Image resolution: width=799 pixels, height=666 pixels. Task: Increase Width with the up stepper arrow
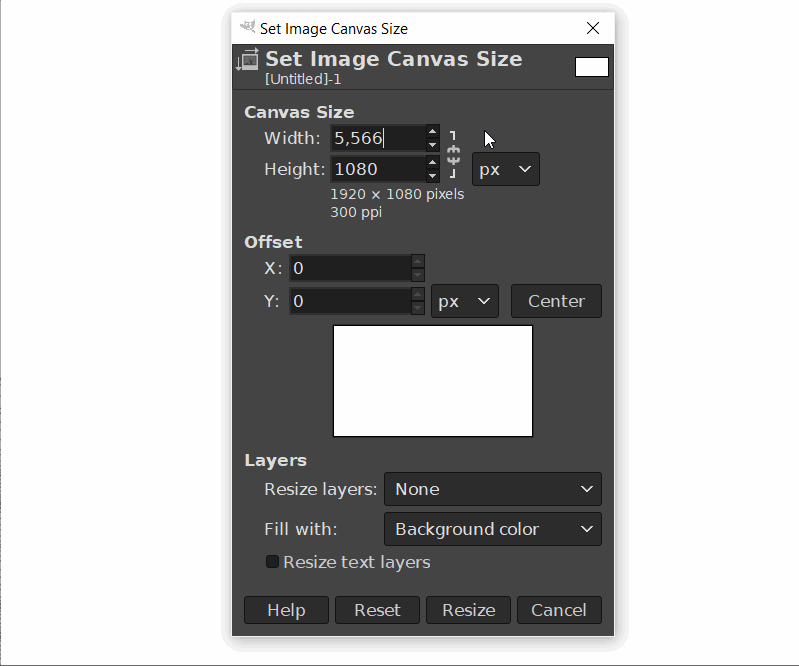(x=432, y=131)
